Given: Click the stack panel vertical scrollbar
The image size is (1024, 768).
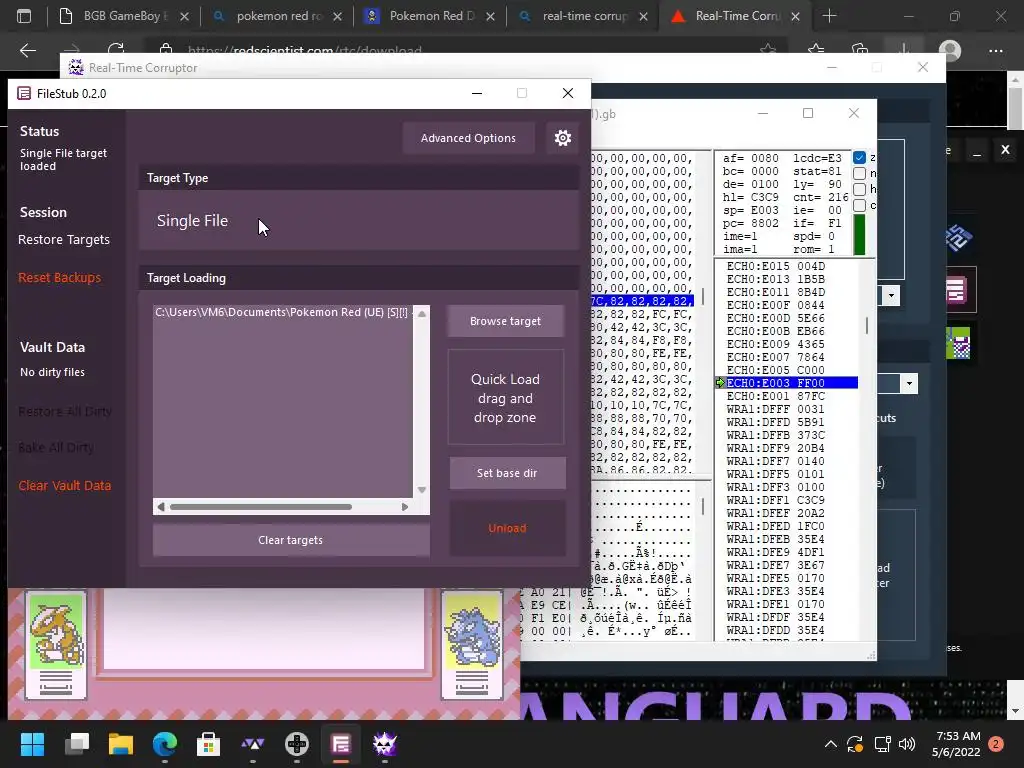Looking at the screenshot, I should [867, 326].
